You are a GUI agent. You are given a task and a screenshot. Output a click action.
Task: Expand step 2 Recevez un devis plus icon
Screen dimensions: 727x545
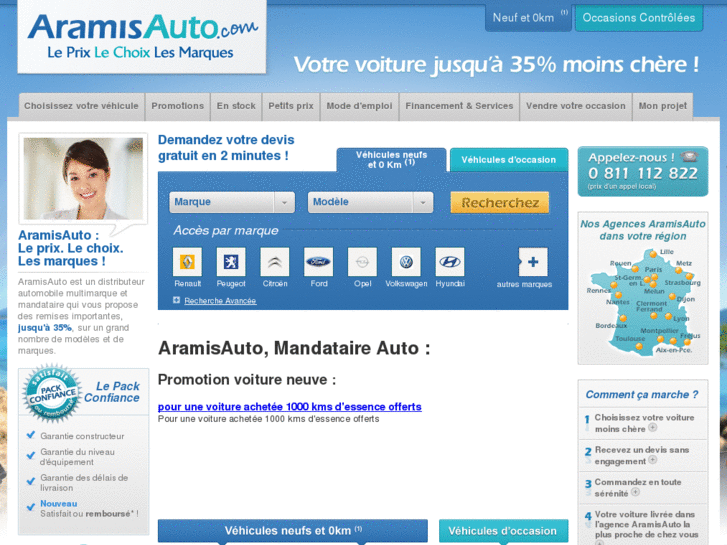pos(652,460)
